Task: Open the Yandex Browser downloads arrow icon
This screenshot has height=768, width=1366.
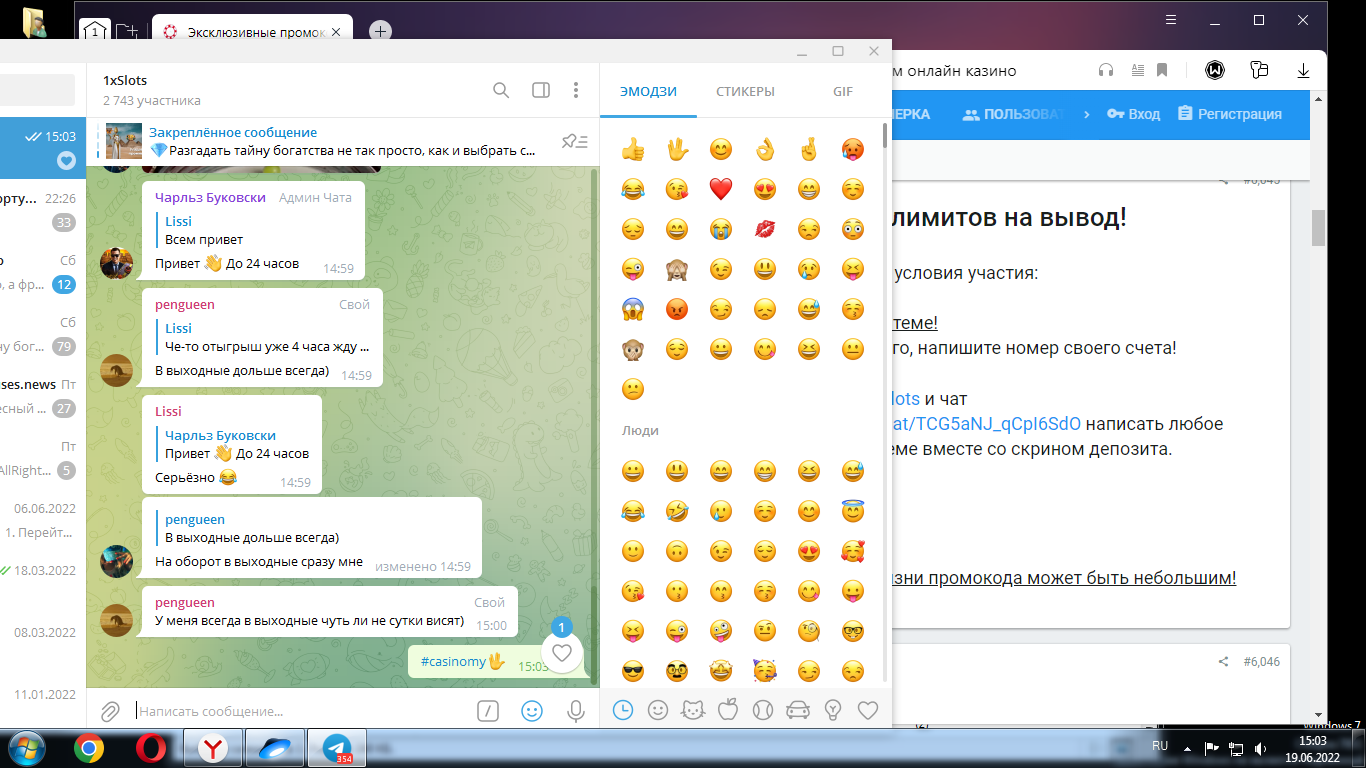Action: pyautogui.click(x=1303, y=70)
